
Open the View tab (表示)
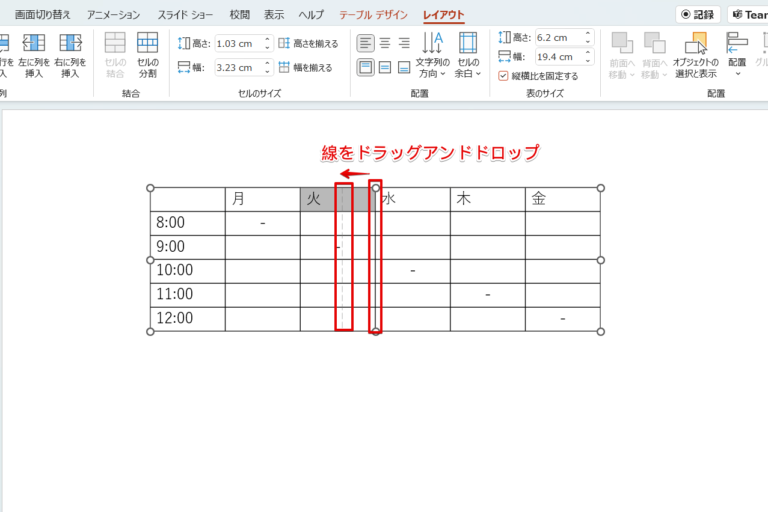(274, 15)
